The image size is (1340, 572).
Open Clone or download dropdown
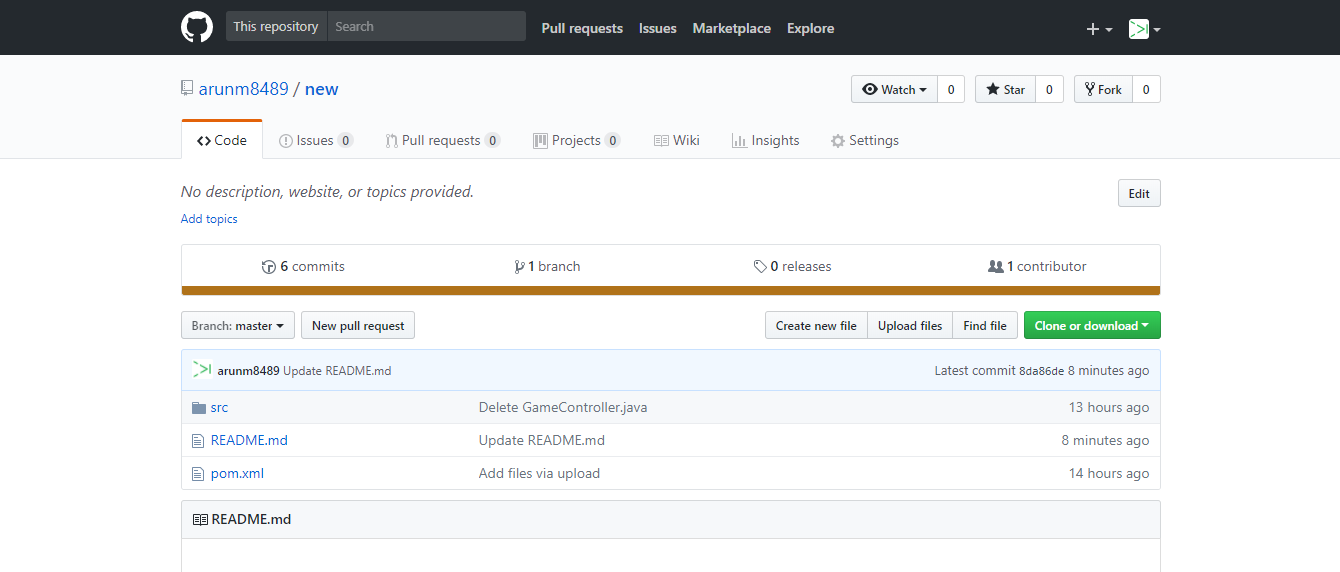(x=1092, y=325)
